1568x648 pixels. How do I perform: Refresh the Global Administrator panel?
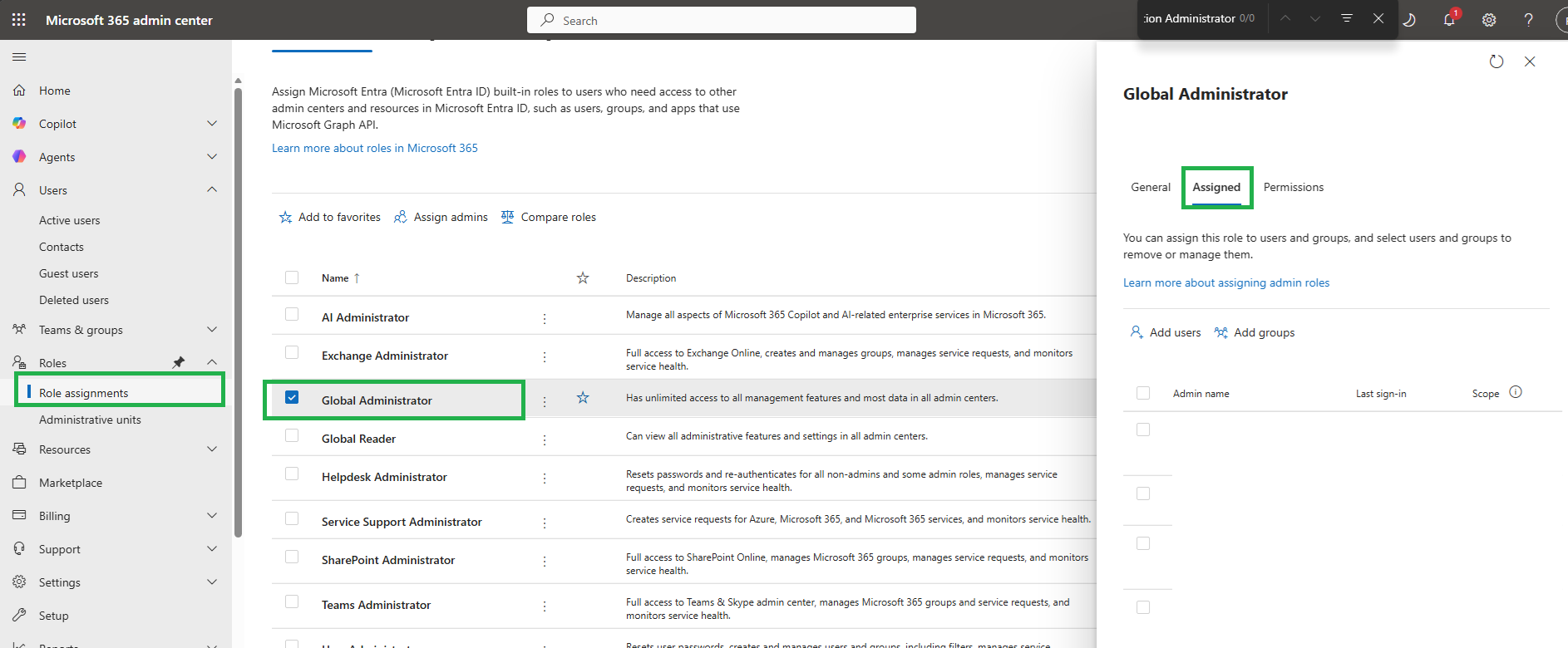click(1497, 61)
